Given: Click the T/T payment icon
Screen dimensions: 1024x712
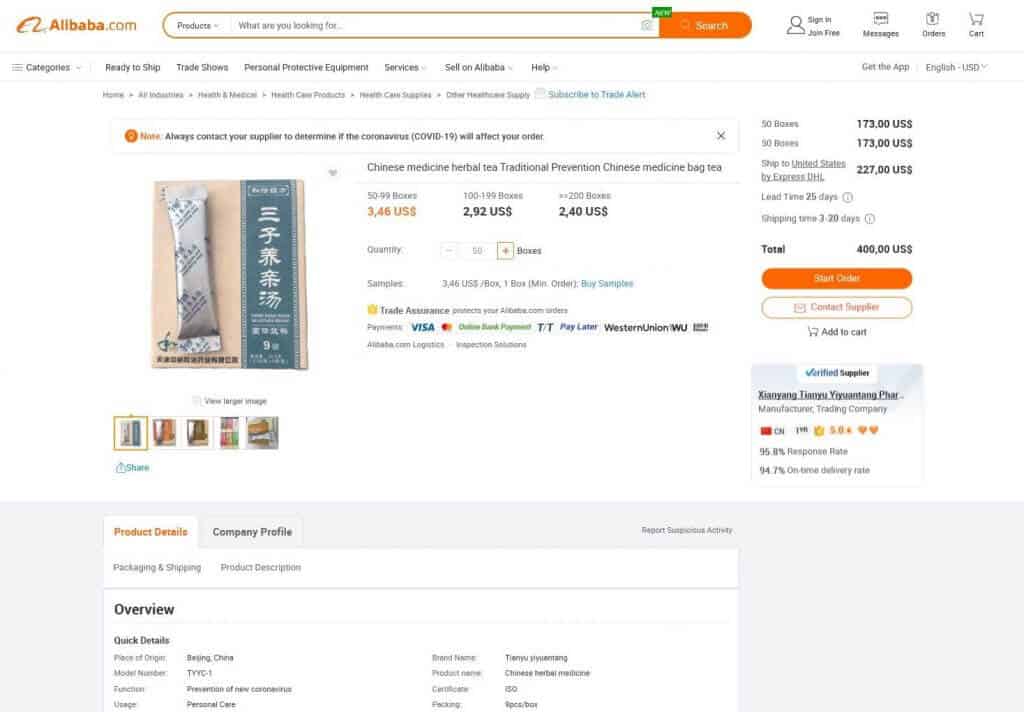Looking at the screenshot, I should click(x=545, y=327).
